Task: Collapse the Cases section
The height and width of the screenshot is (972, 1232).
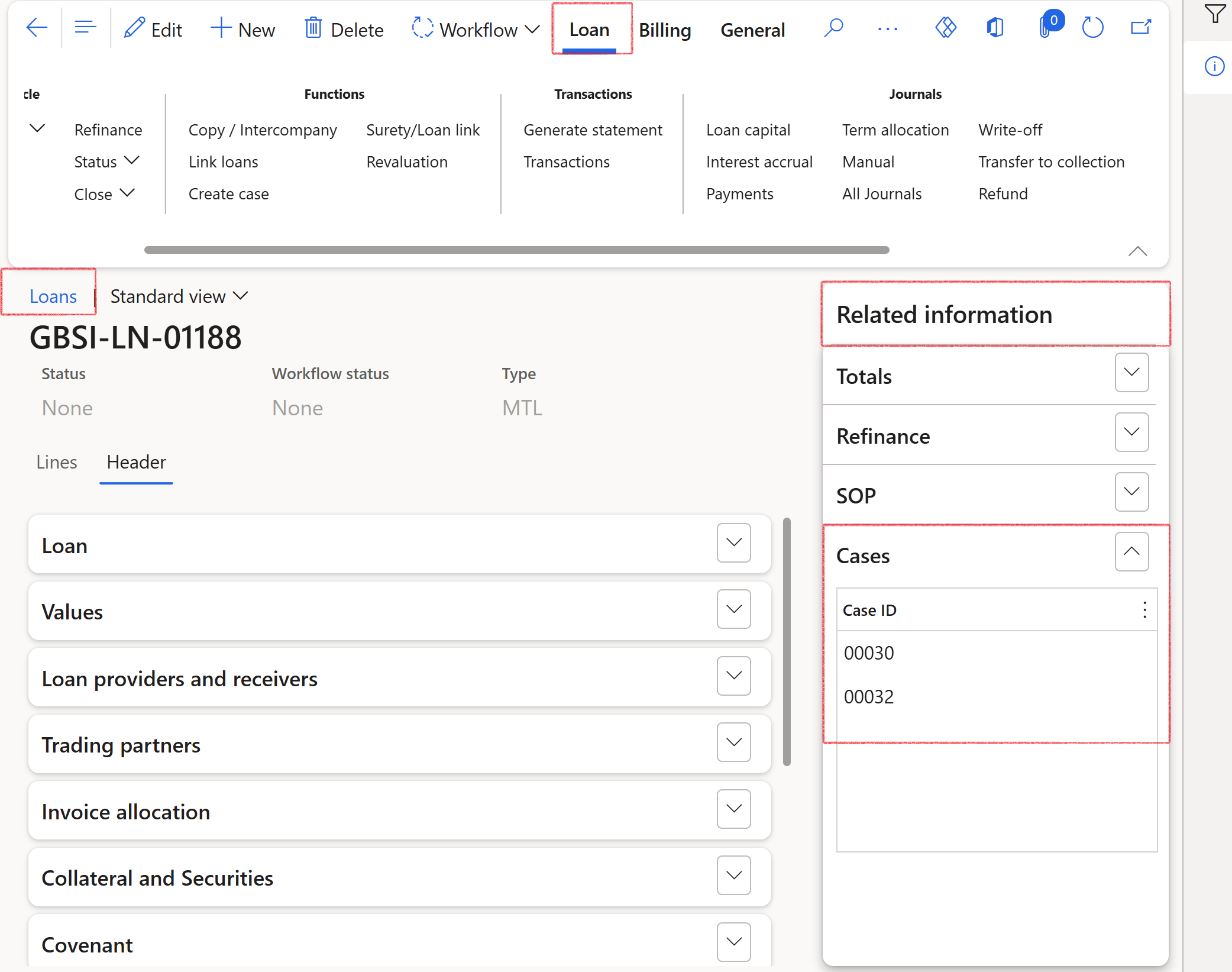Action: (1131, 551)
